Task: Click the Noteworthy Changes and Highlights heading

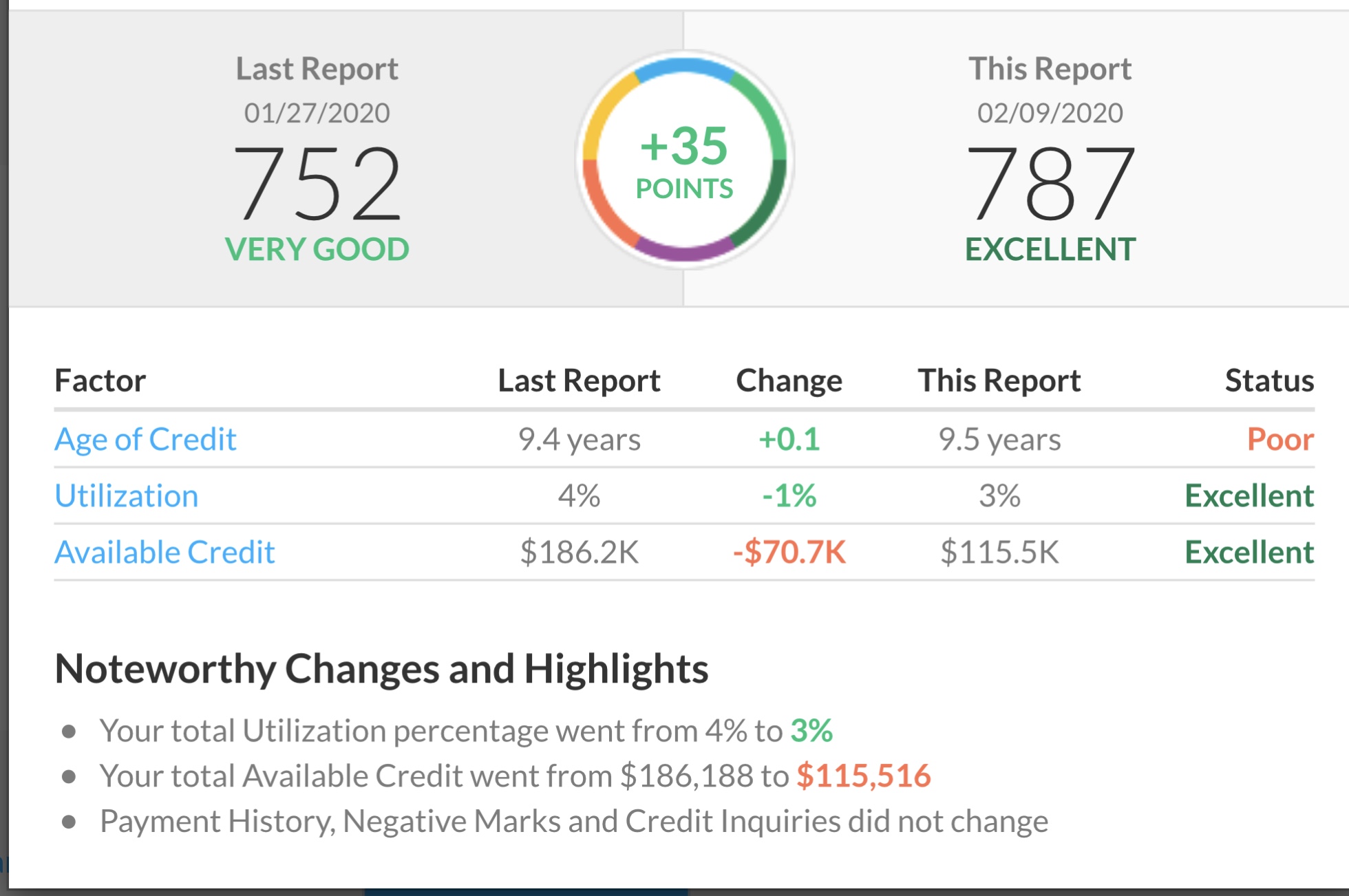Action: tap(381, 669)
